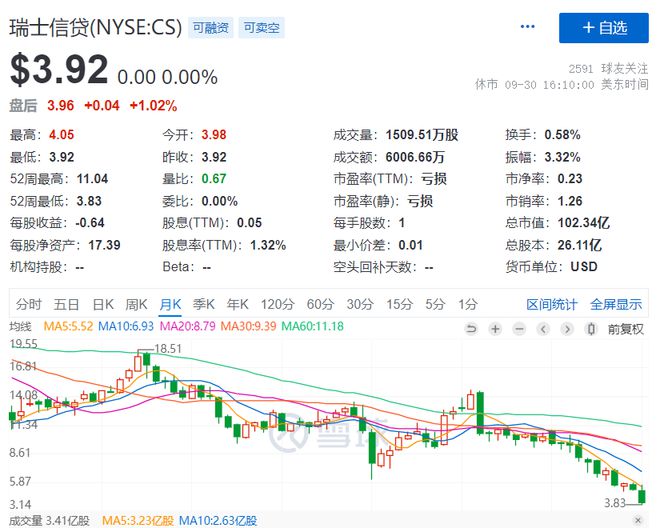
Task: Select the 分时 intraday tab
Action: pos(29,304)
